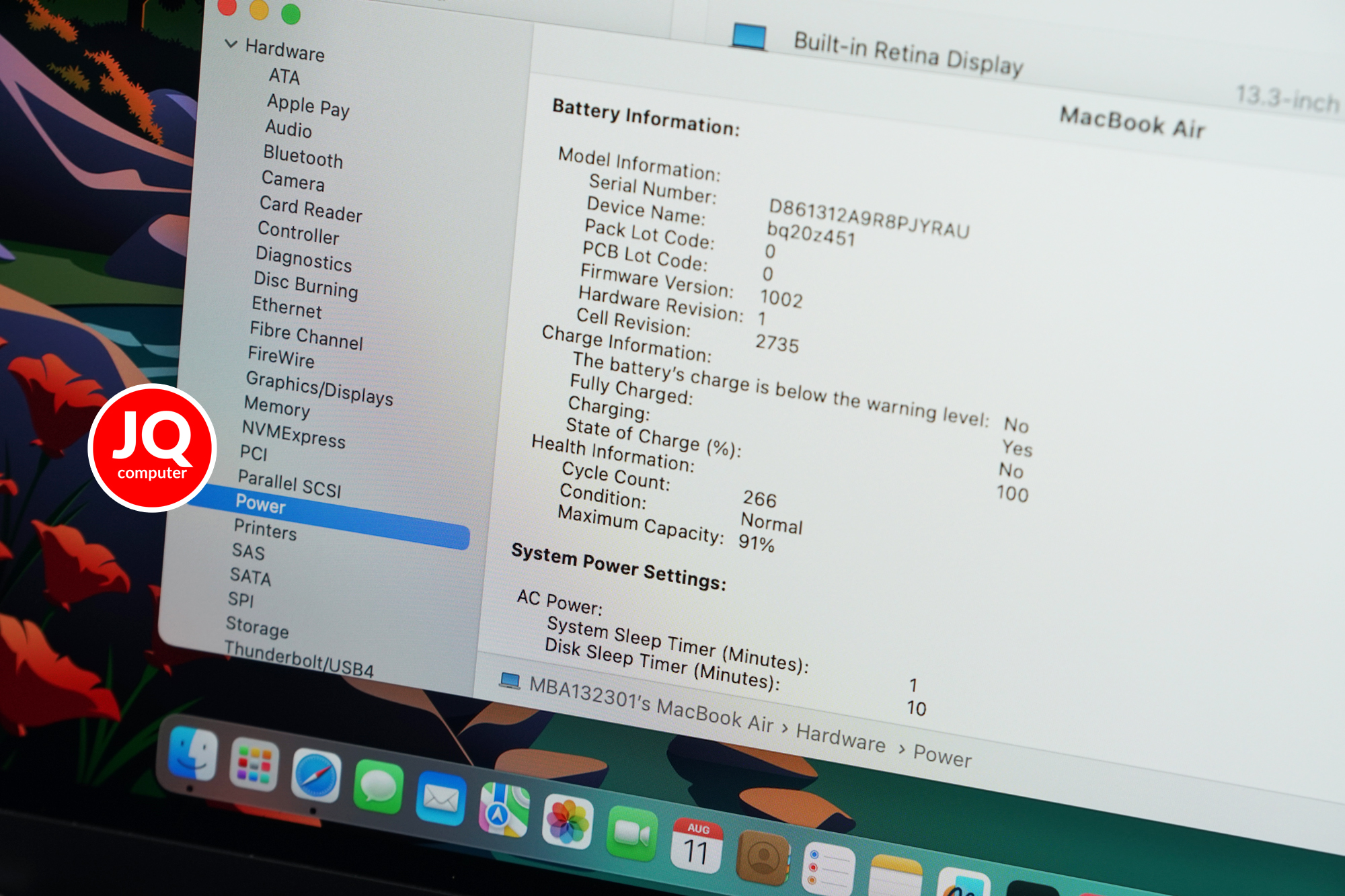Open Messages app in the Dock

tap(378, 786)
